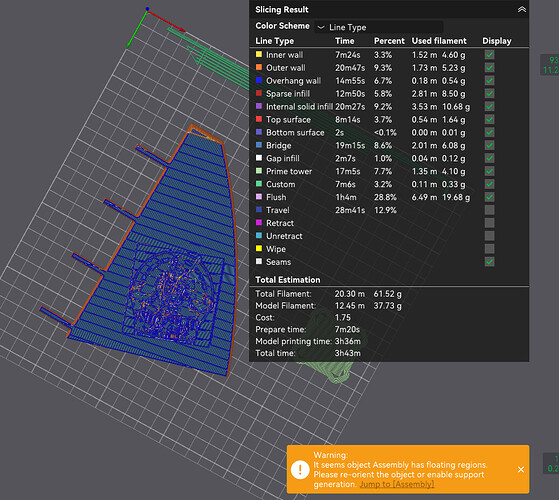Viewport: 559px width, 500px height.
Task: Enable Travel lines display
Action: pos(489,210)
